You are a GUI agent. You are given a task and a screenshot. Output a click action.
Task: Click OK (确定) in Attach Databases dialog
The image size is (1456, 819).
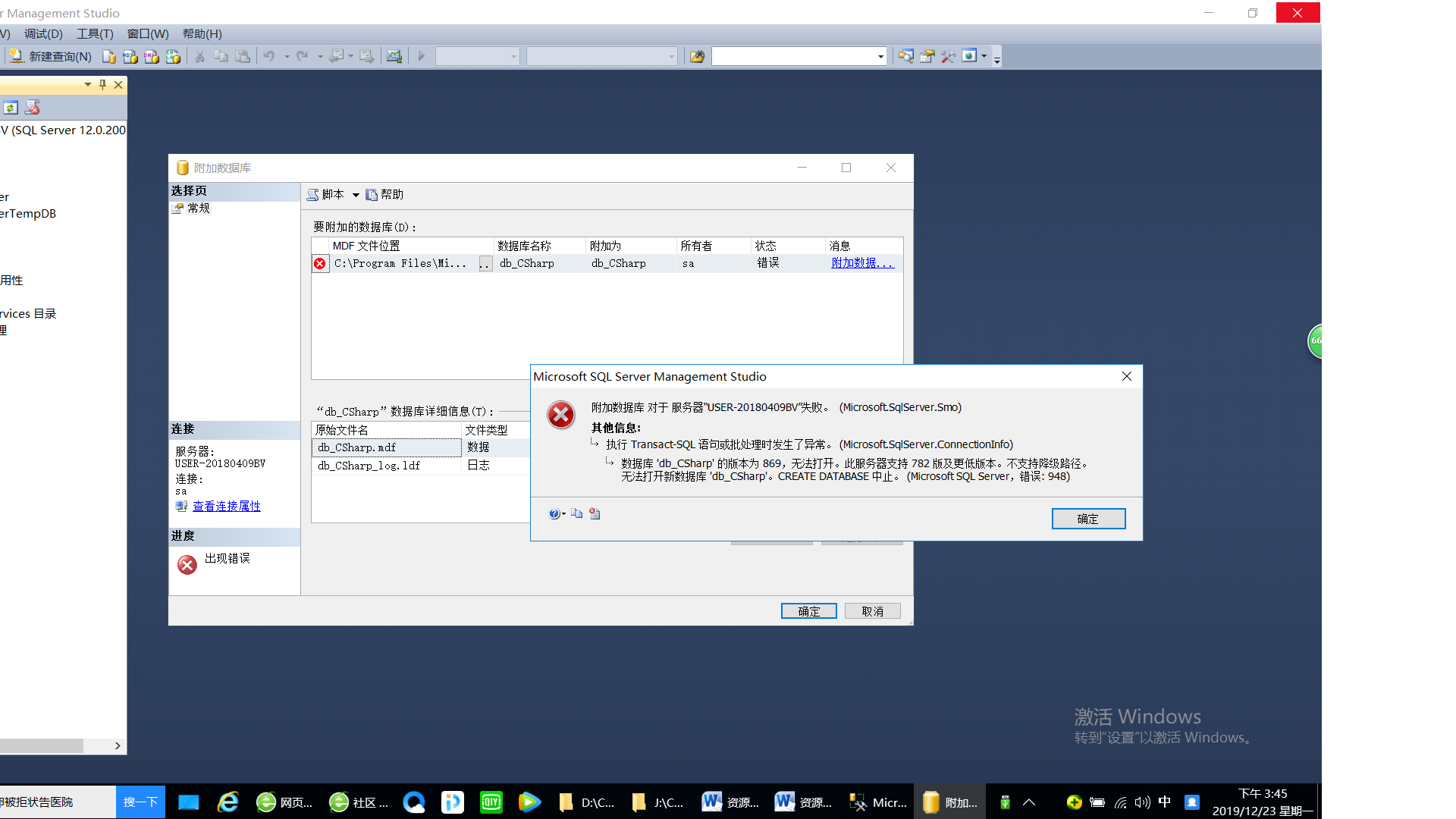pyautogui.click(x=808, y=611)
